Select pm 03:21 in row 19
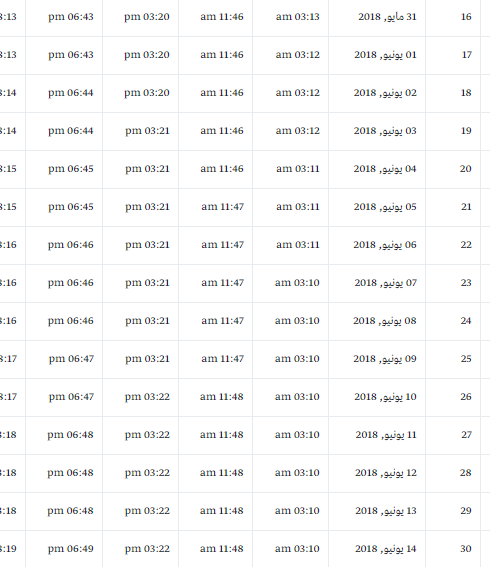This screenshot has width=490, height=567. tap(147, 131)
